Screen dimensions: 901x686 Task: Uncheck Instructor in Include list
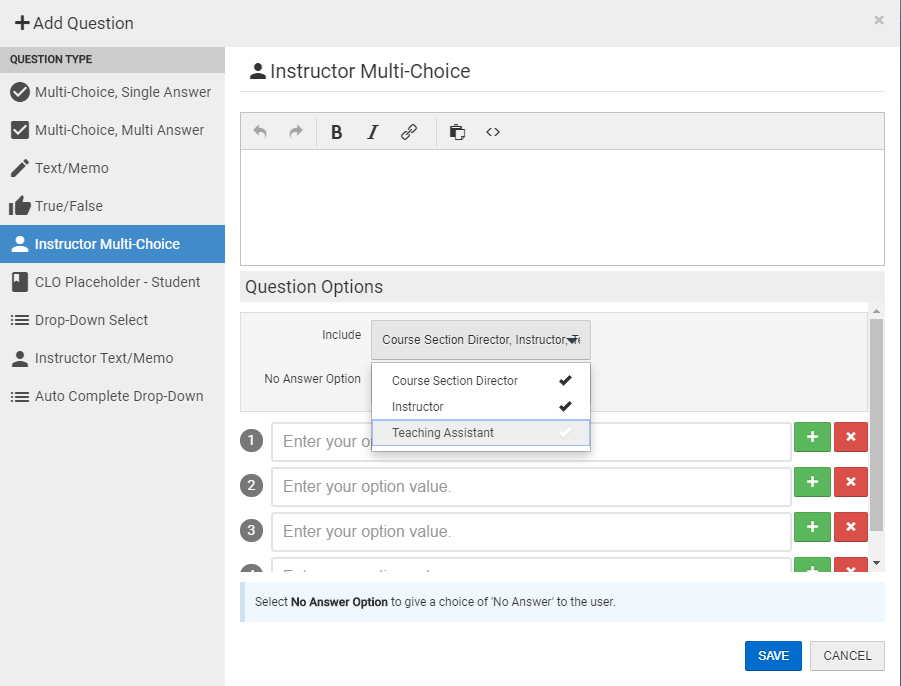(480, 407)
